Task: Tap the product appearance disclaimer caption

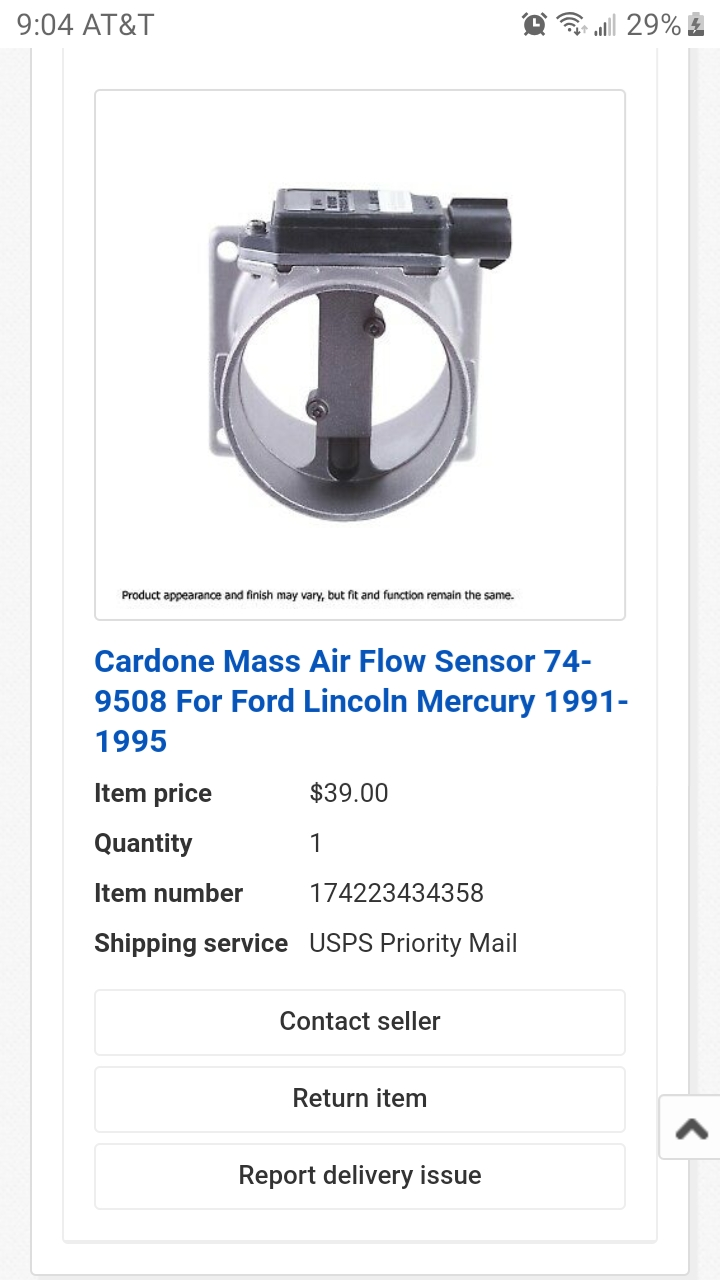Action: pos(318,595)
